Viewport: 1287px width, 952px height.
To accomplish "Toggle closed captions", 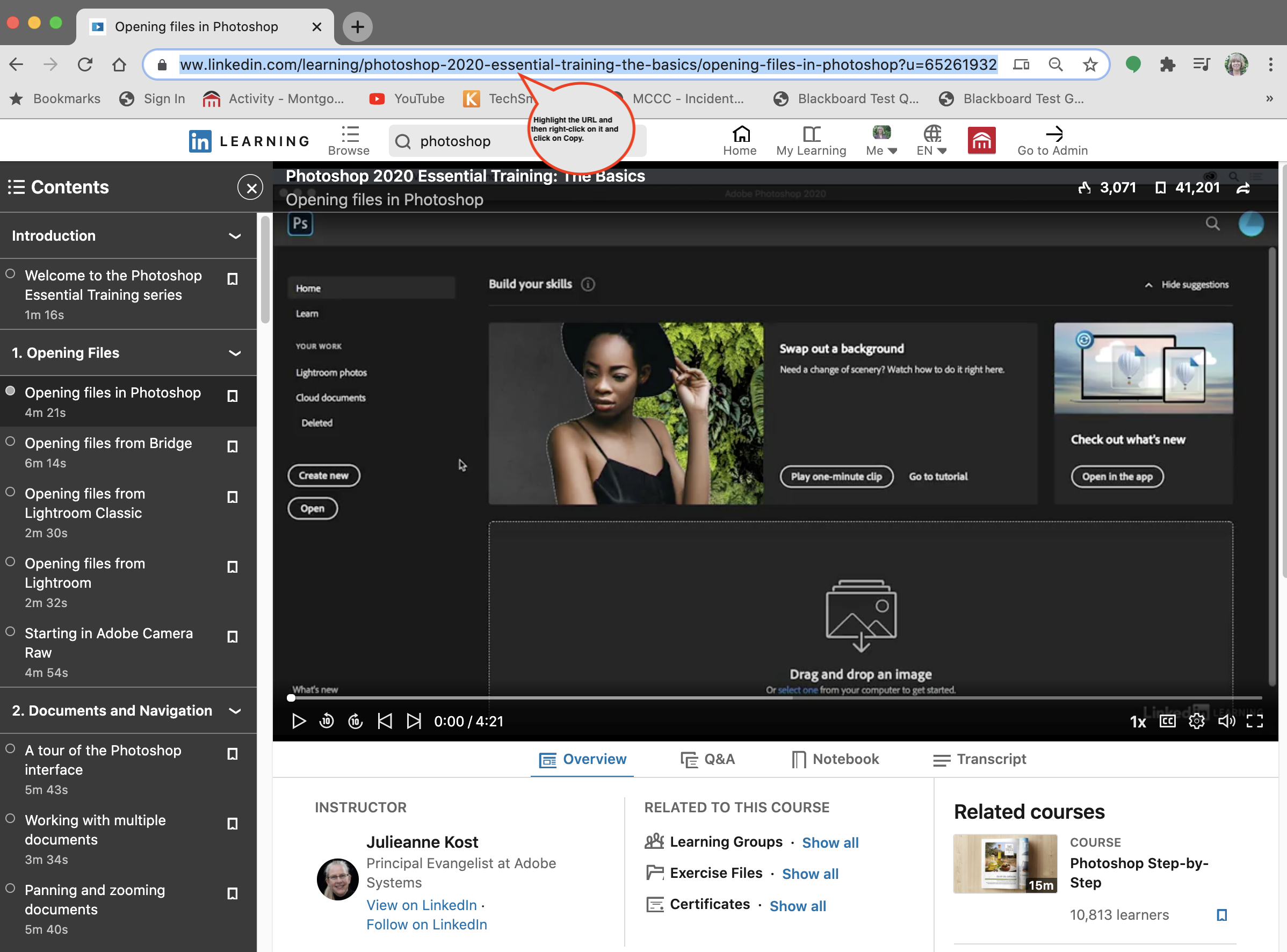I will tap(1168, 721).
